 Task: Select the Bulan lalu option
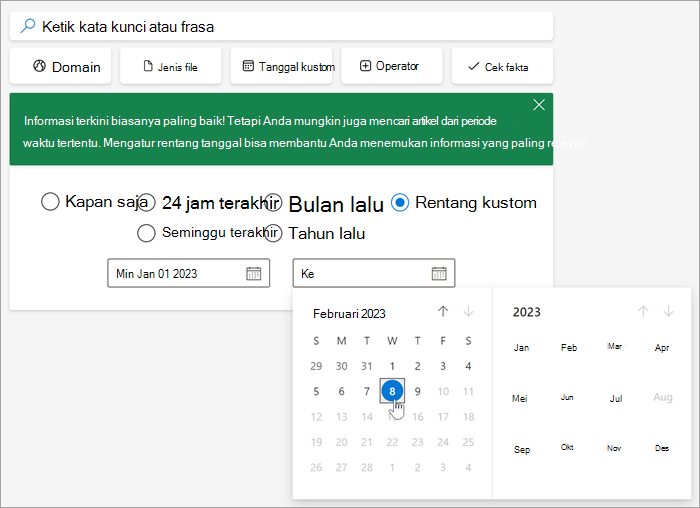coord(273,202)
